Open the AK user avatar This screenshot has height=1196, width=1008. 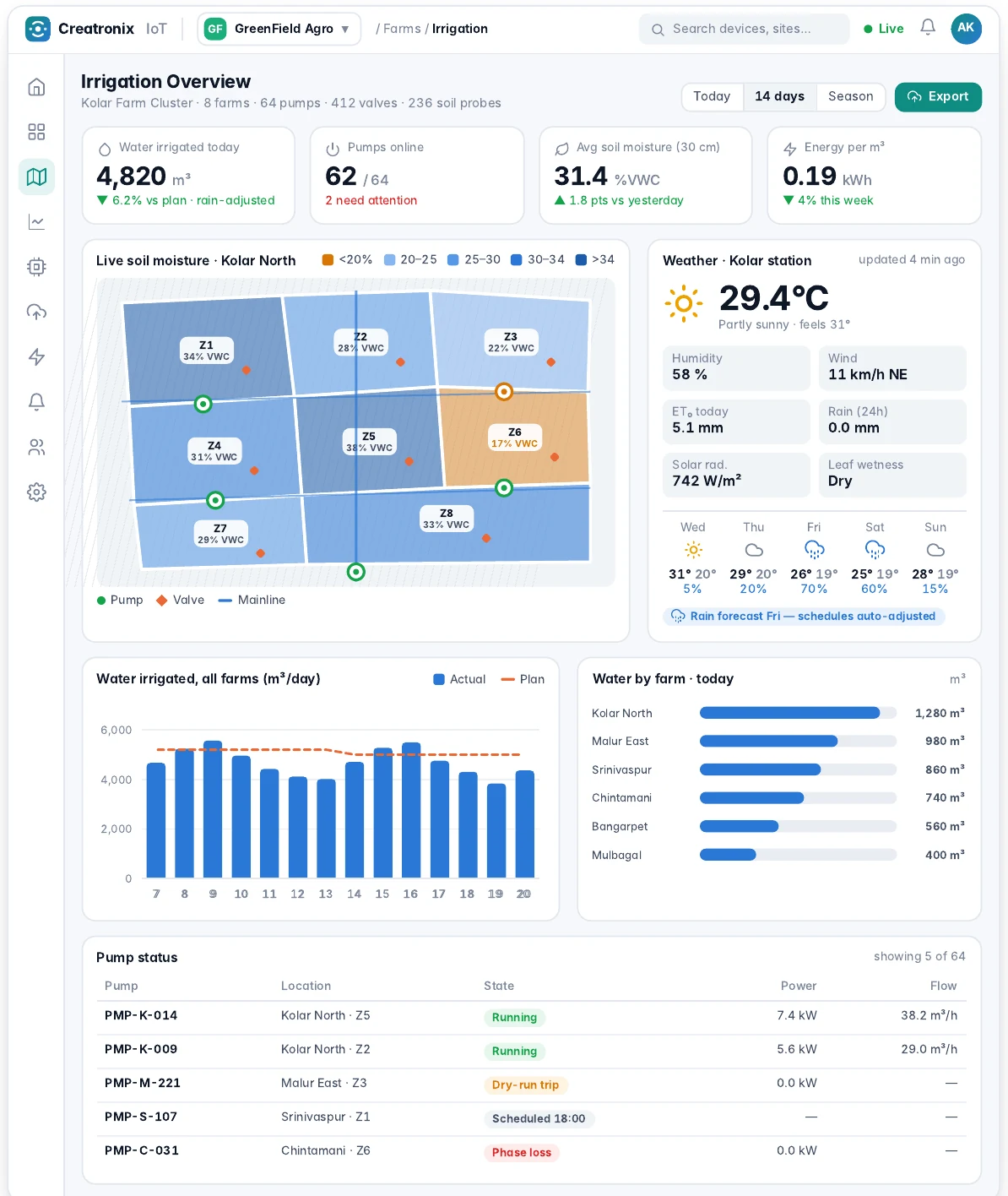(x=966, y=28)
